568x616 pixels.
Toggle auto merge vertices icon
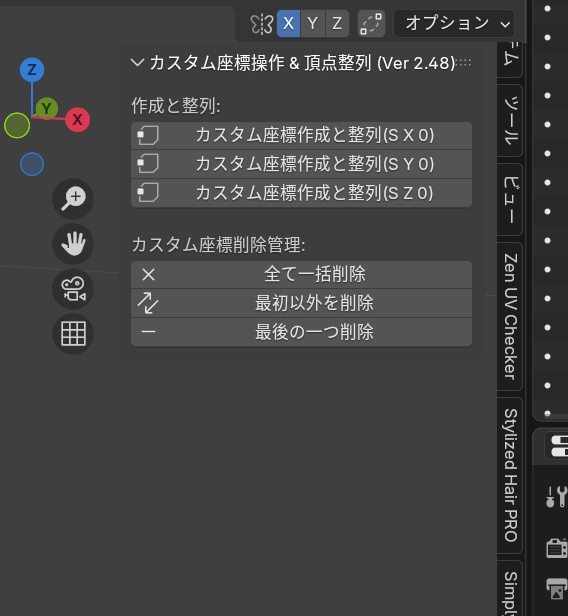pyautogui.click(x=371, y=24)
